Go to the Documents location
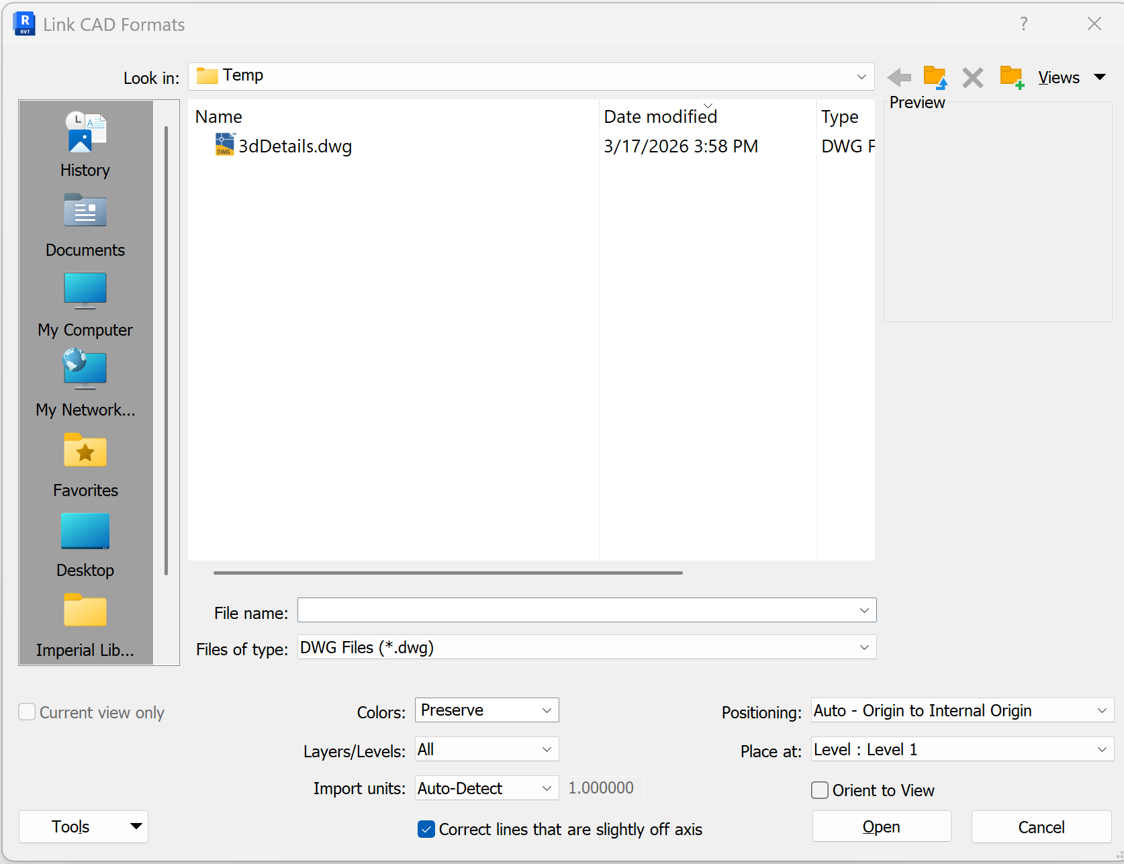The width and height of the screenshot is (1124, 864). coord(85,225)
